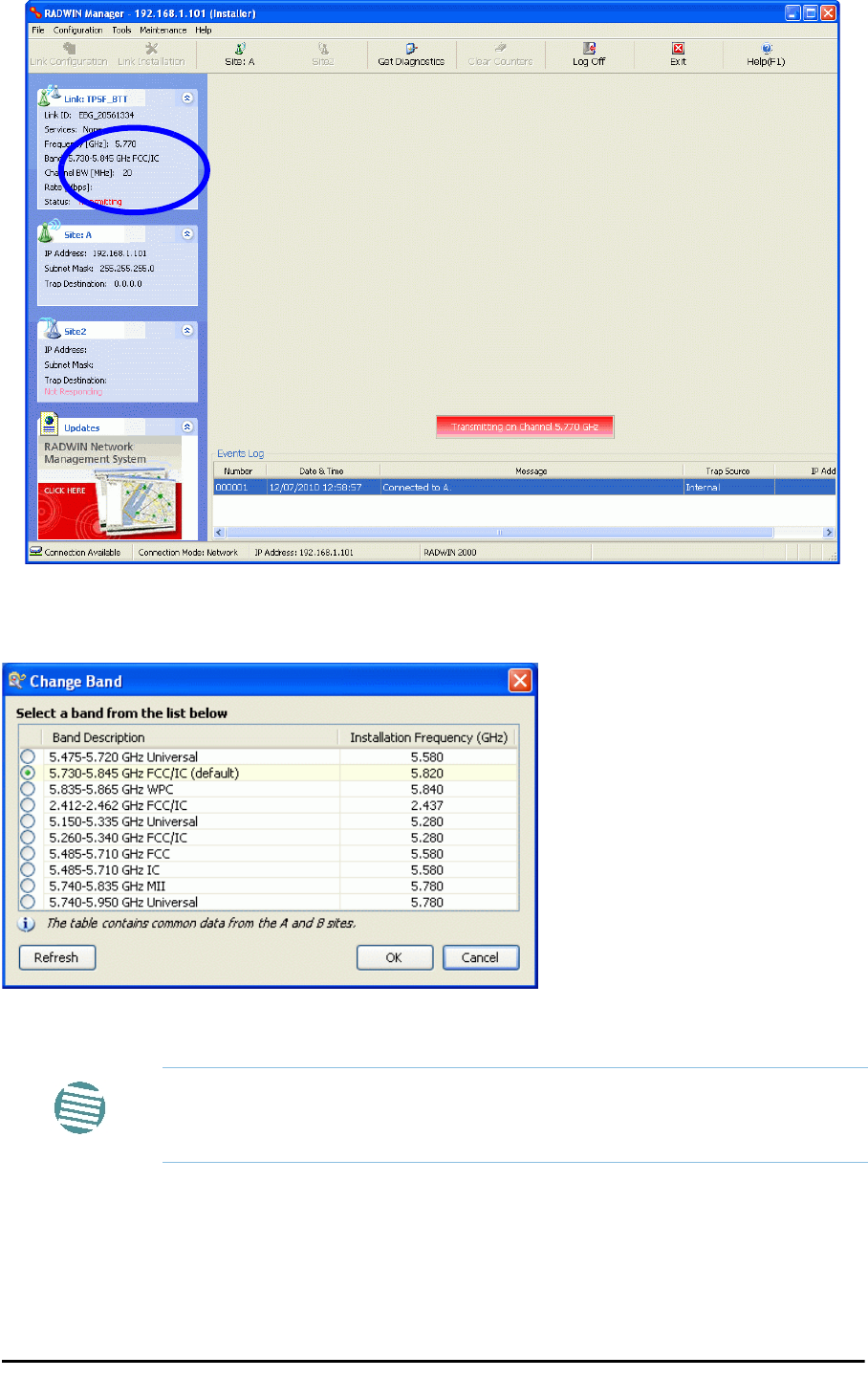The image size is (868, 1378).
Task: Click the CLICK HERE updates banner
Action: [65, 491]
